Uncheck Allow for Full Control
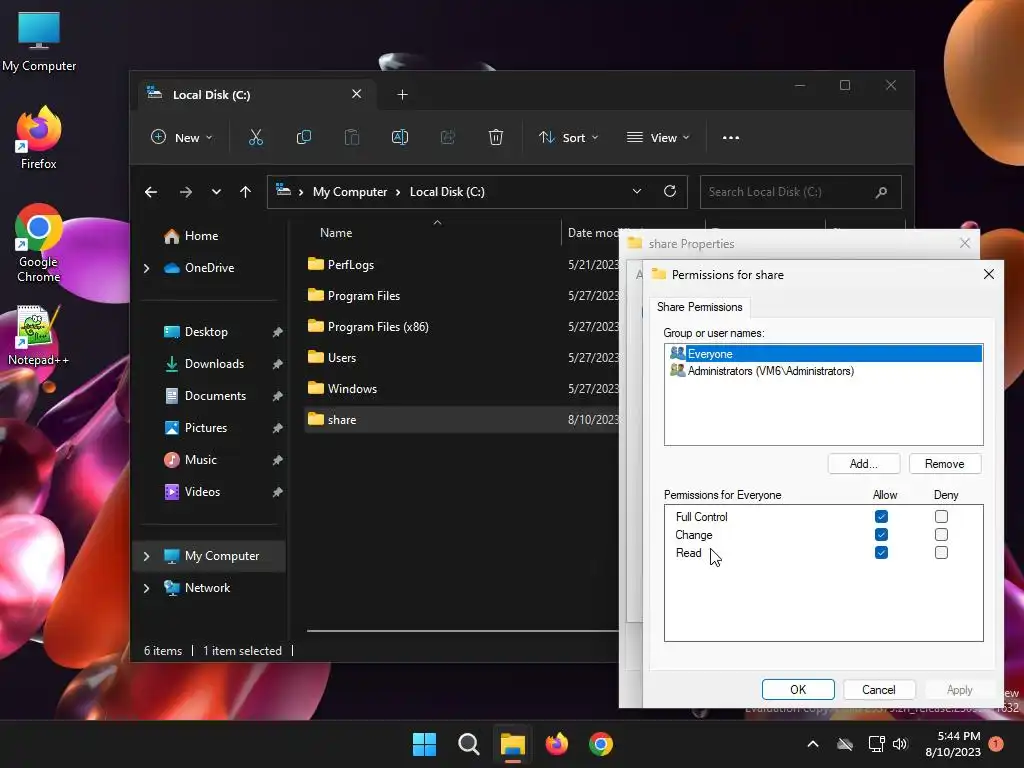1024x768 pixels. tap(881, 517)
